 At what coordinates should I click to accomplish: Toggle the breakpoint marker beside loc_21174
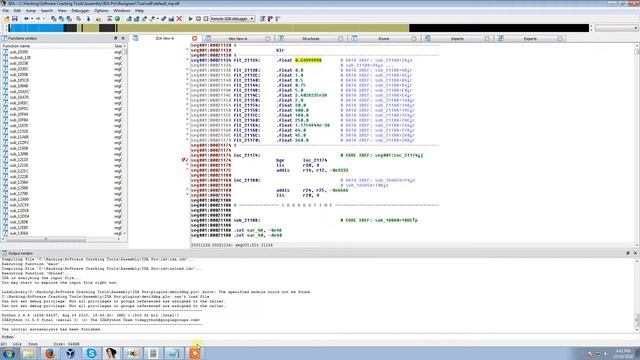[184, 160]
